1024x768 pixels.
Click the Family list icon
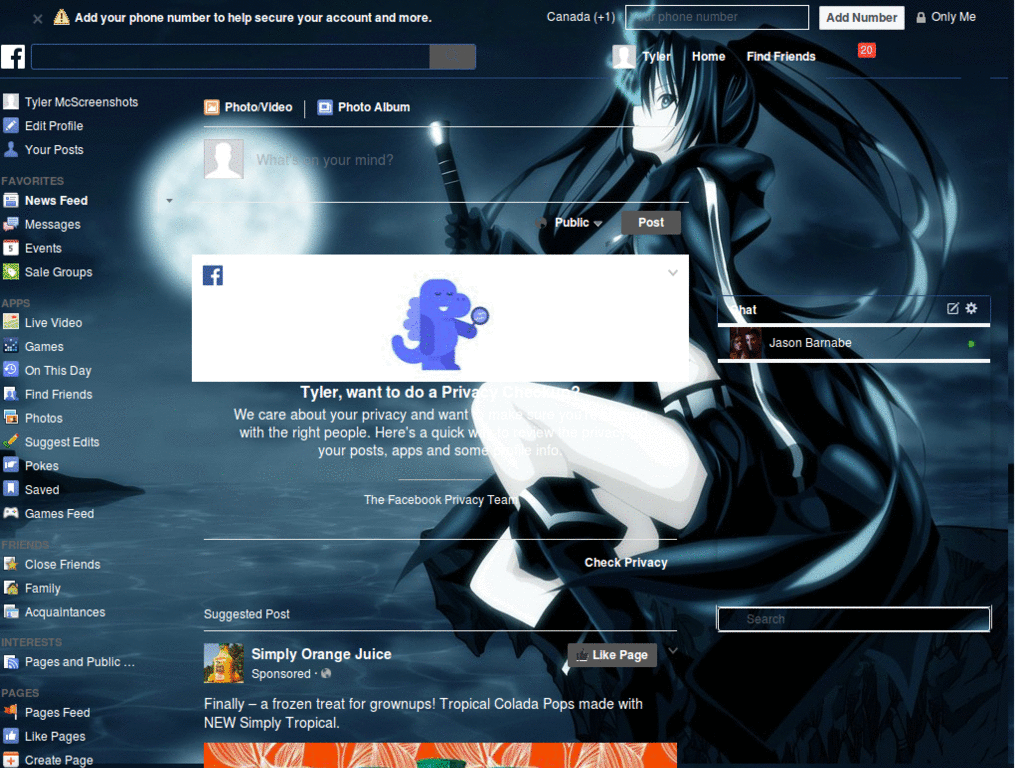pos(10,588)
